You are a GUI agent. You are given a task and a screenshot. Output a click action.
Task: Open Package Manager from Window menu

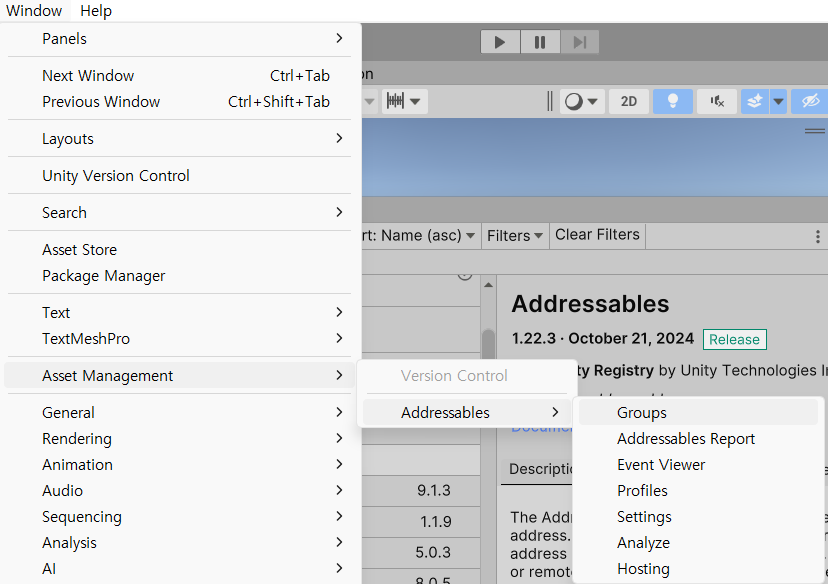[x=180, y=276]
